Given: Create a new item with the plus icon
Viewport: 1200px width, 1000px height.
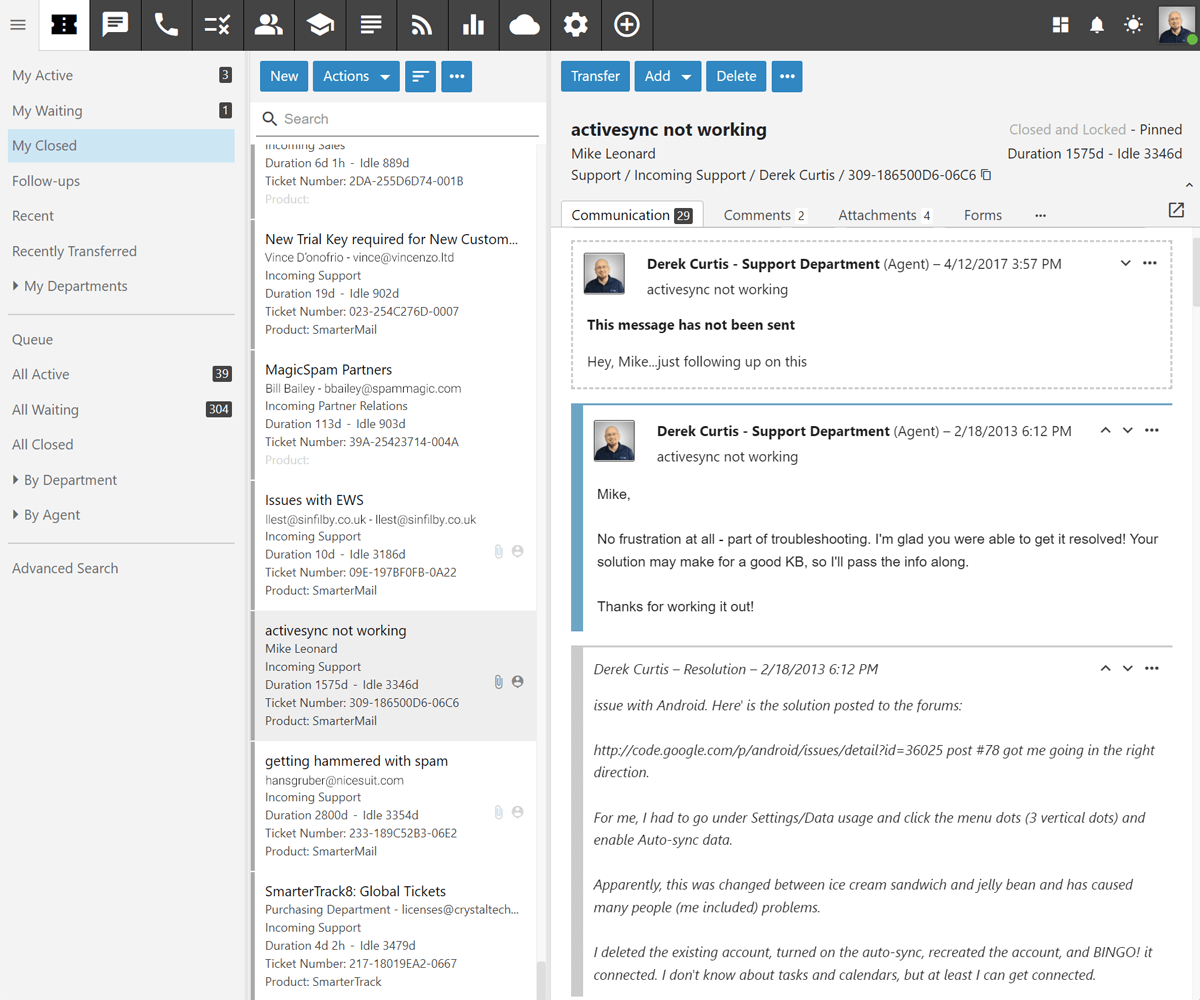Looking at the screenshot, I should click(x=626, y=25).
